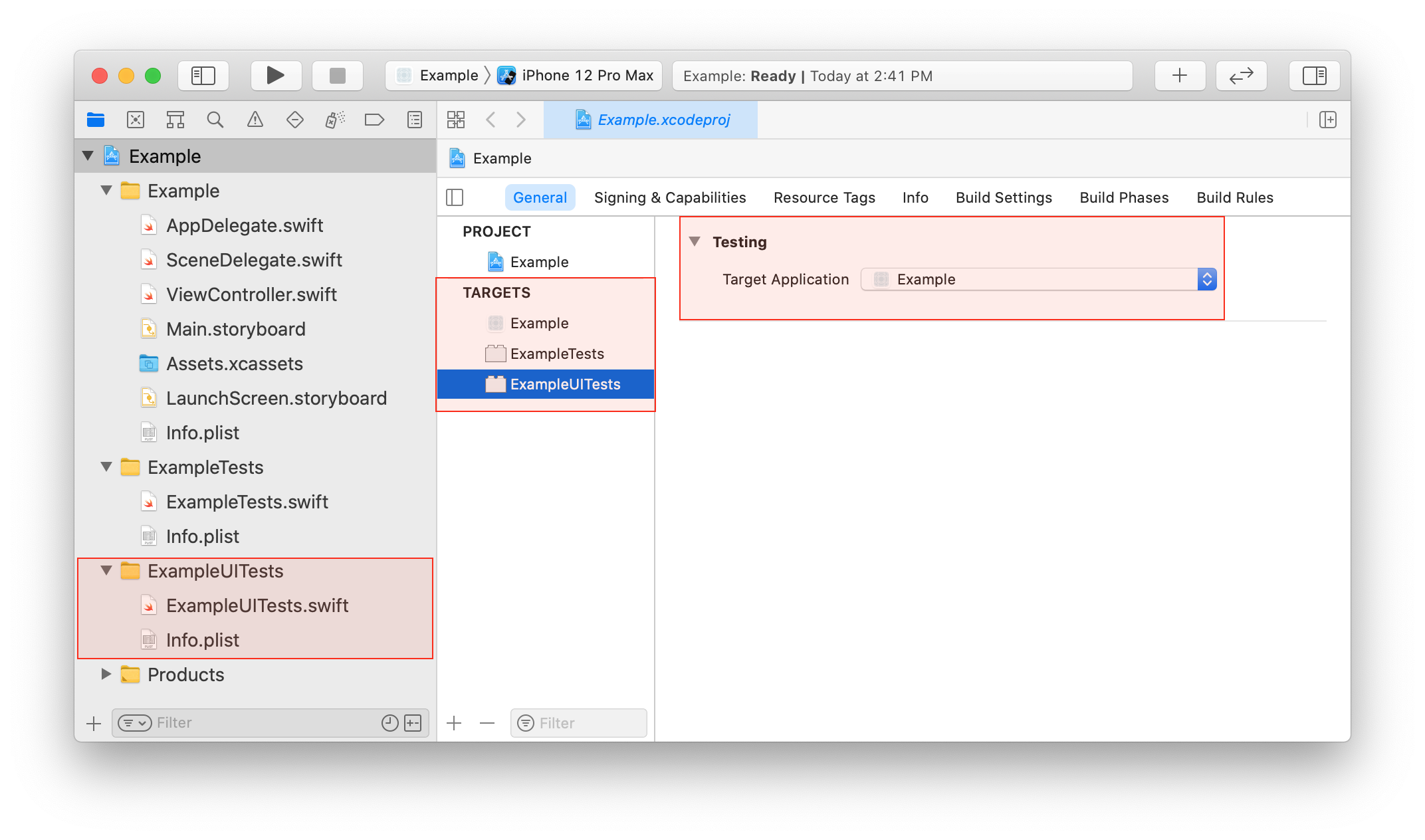Open the Find navigator magnifier

click(x=215, y=120)
